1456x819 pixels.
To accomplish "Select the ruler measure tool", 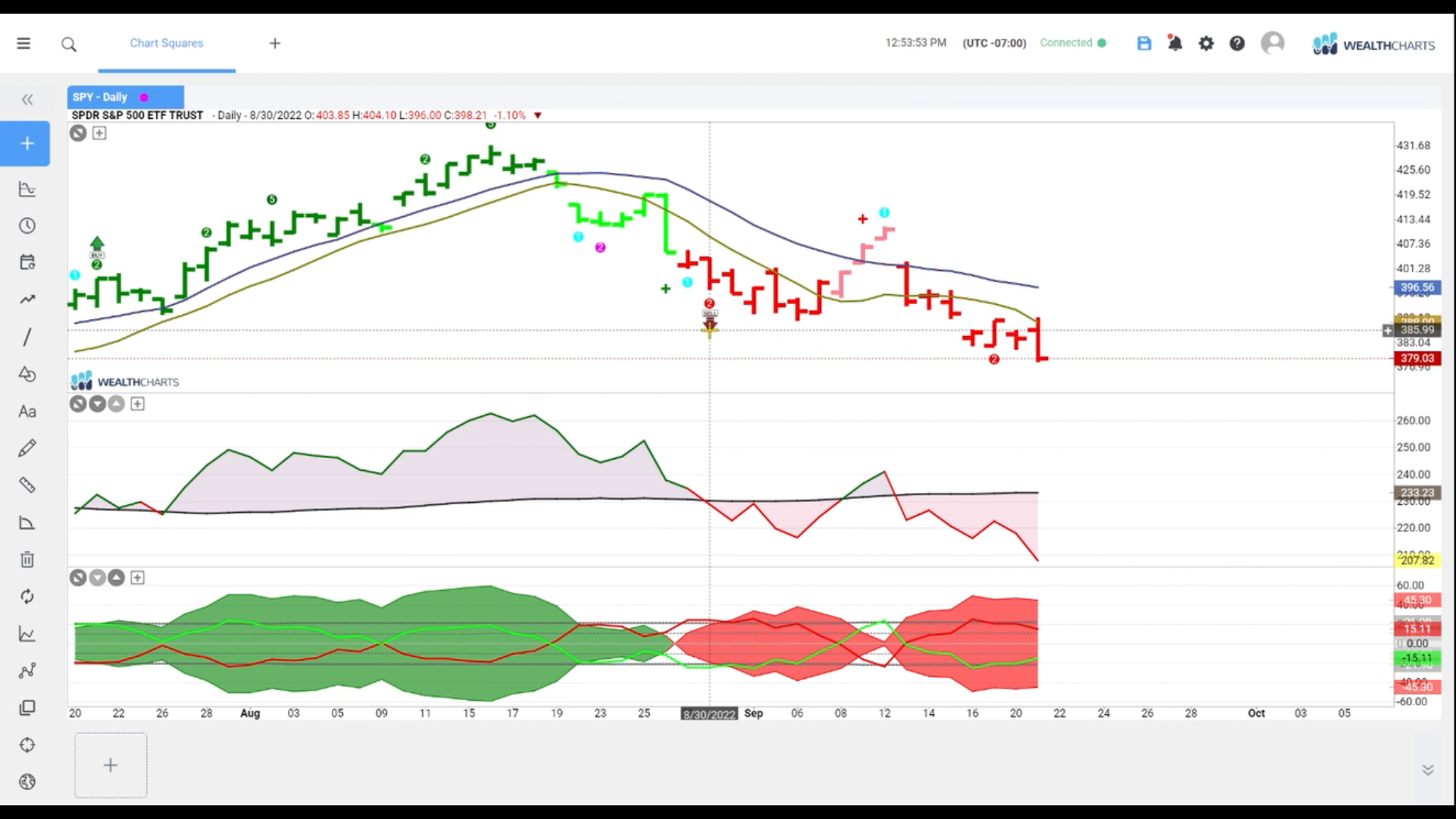I will pos(27,485).
